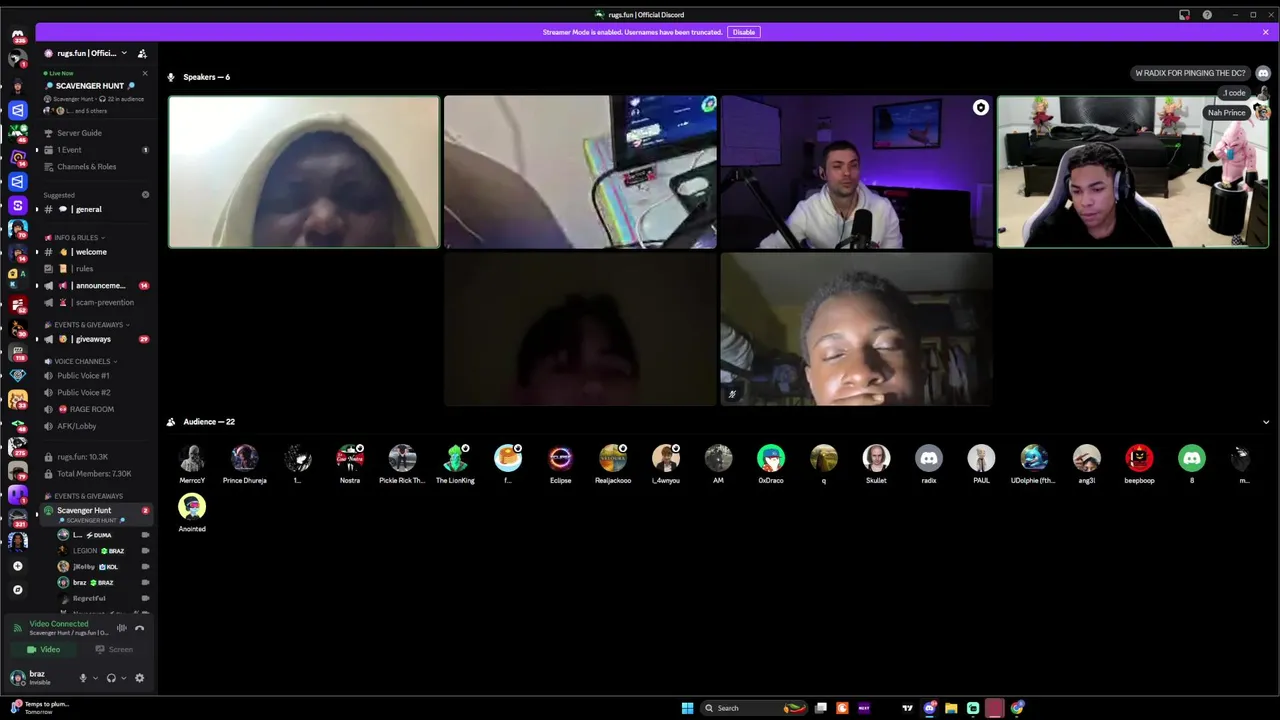This screenshot has width=1280, height=720.
Task: Open the giveaways channel
Action: pos(96,339)
